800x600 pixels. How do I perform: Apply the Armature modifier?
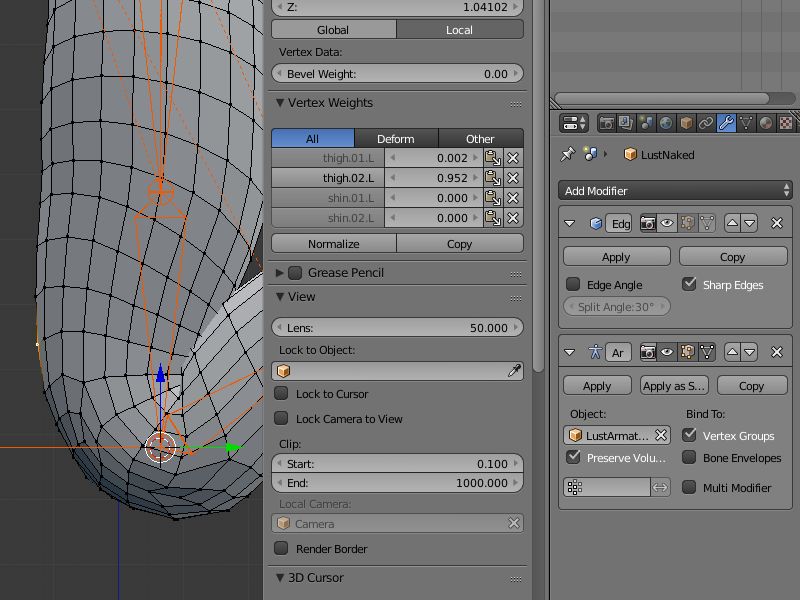tap(596, 385)
